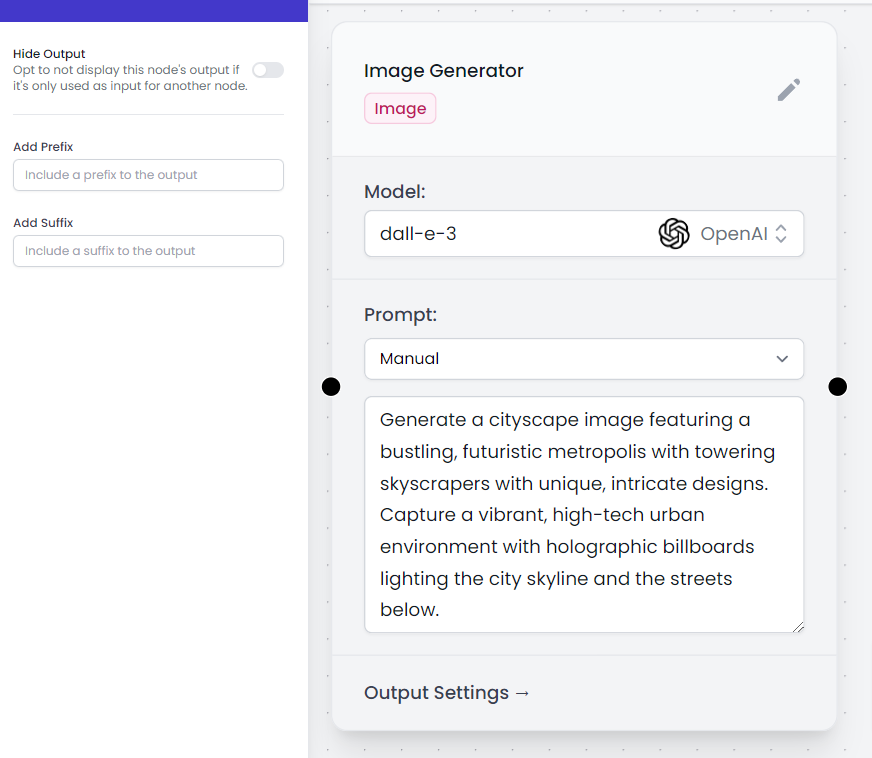Click the pencil edit icon on Image Generator
The height and width of the screenshot is (758, 872).
point(789,90)
